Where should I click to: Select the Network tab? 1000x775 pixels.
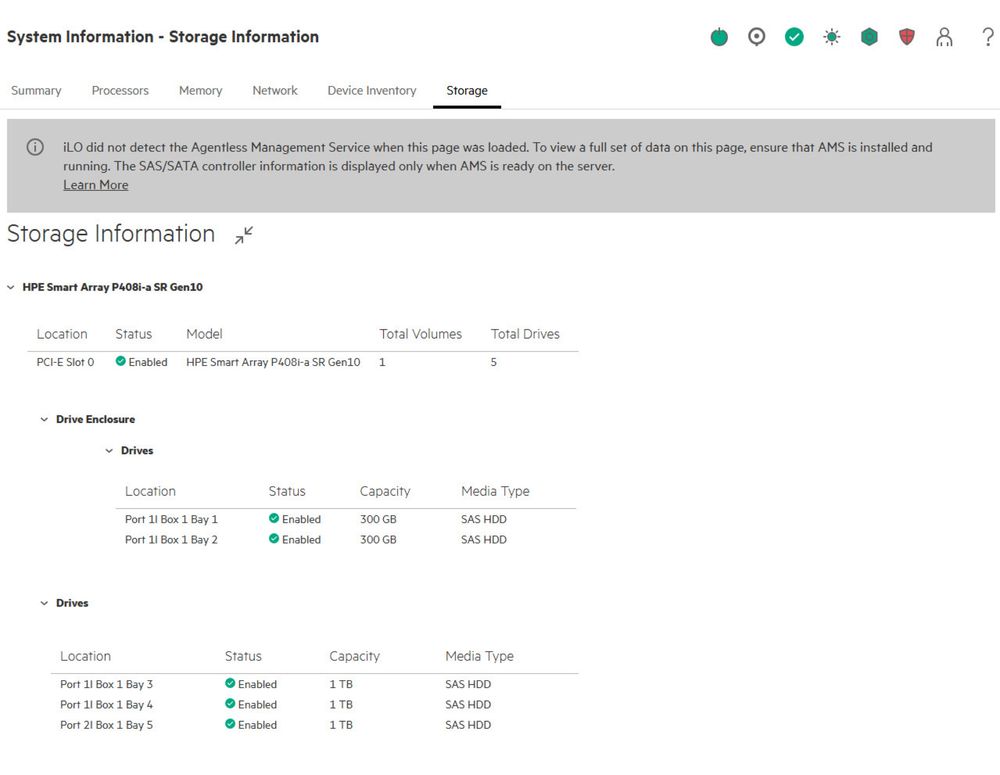click(275, 91)
